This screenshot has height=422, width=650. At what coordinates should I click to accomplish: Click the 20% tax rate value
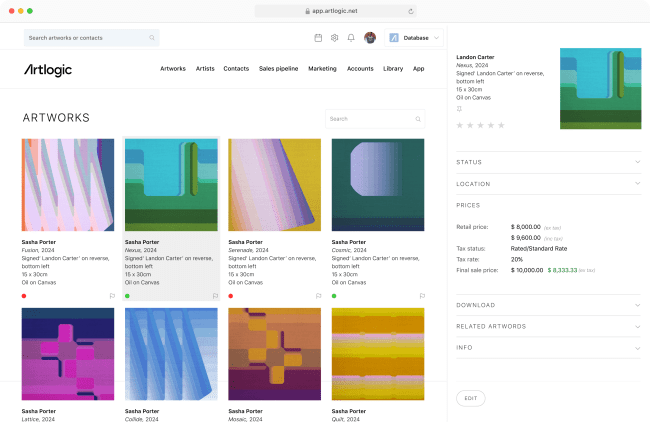517,260
